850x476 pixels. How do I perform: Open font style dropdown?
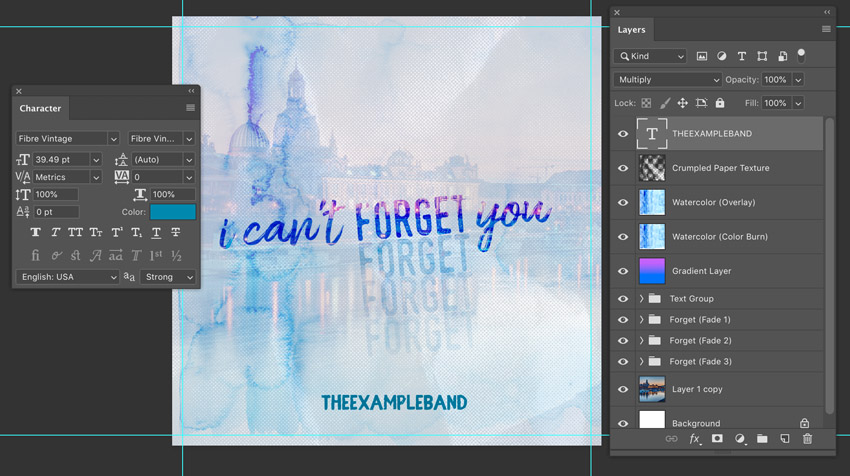tap(161, 138)
